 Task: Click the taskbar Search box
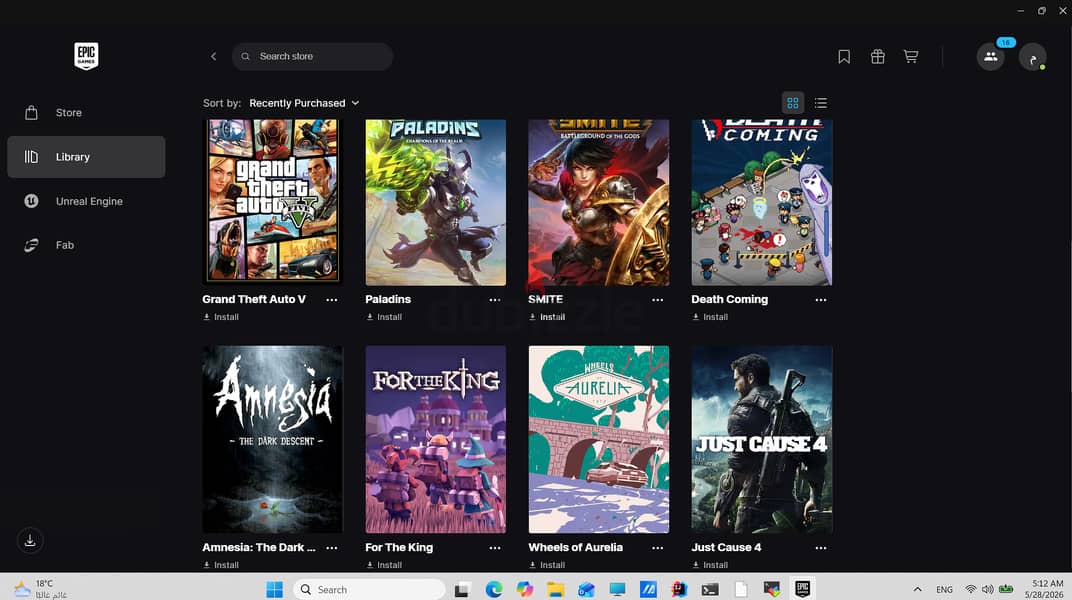point(369,589)
